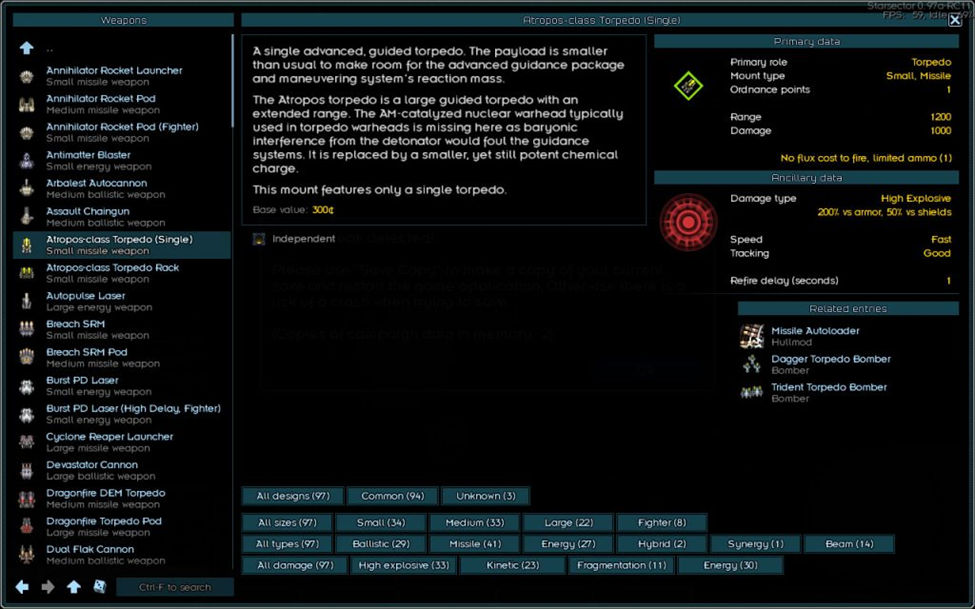The width and height of the screenshot is (975, 609).
Task: Switch to the Unknown (3) designs filter
Action: pos(485,496)
